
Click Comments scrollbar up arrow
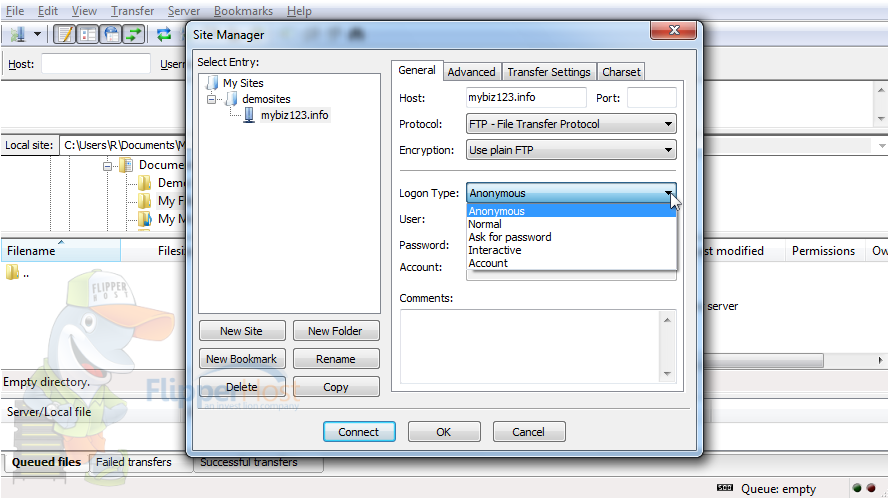tap(667, 320)
